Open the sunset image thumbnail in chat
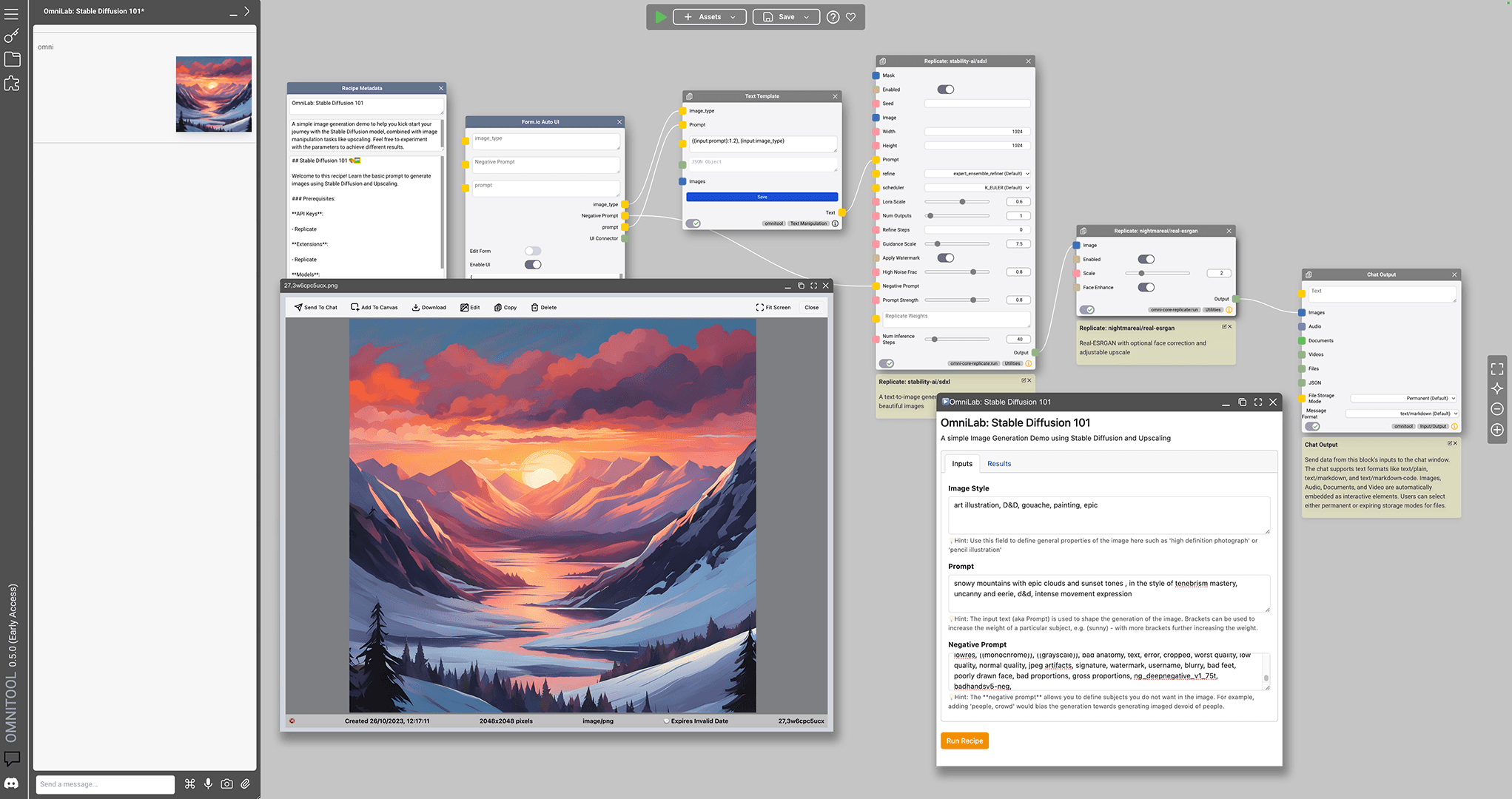 click(213, 94)
